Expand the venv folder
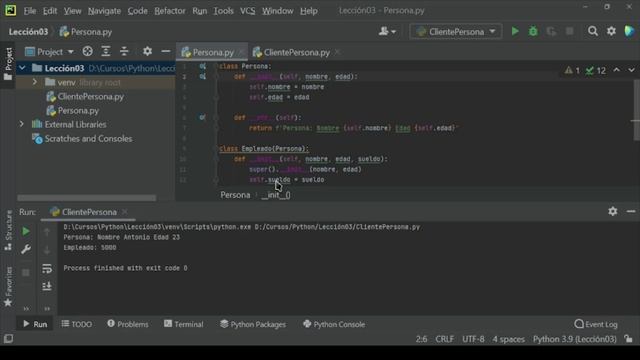640x360 pixels. (x=35, y=82)
